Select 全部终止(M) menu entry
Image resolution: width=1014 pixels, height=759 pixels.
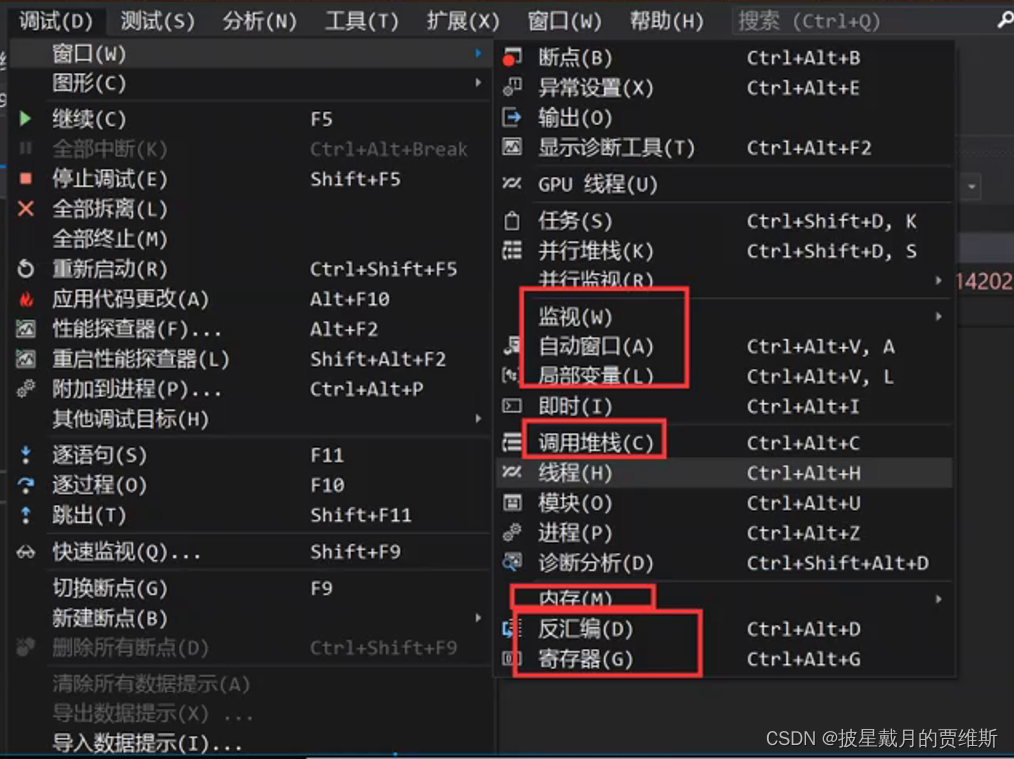click(250, 239)
